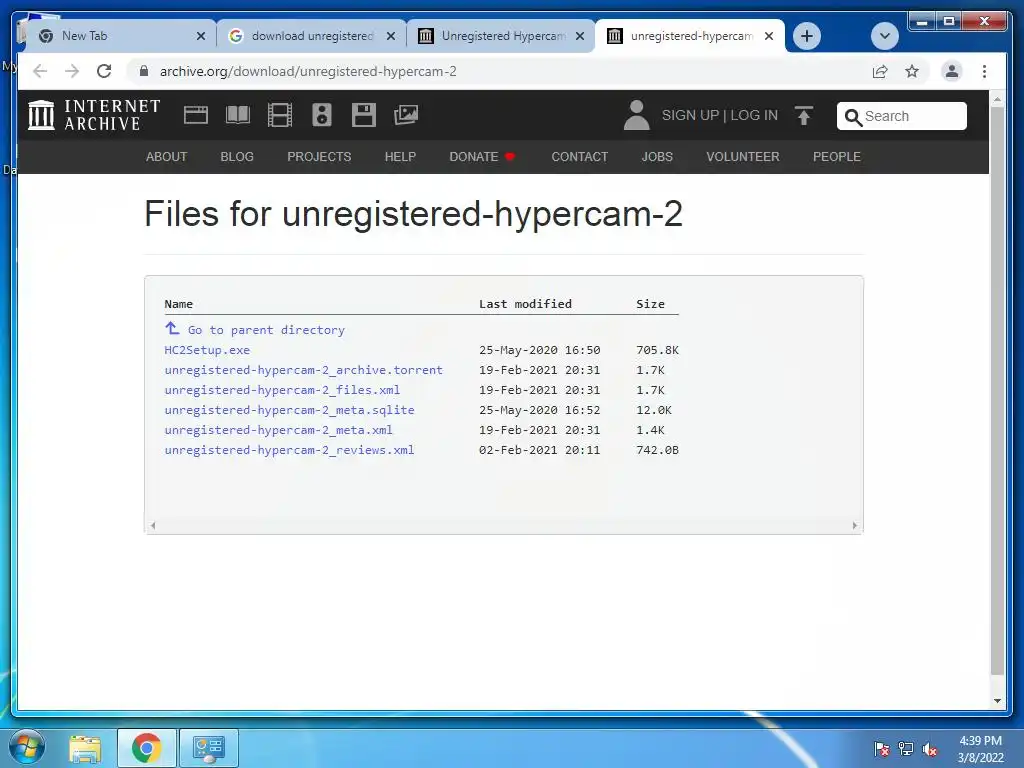Close the download unregistered Google tab
Screen dimensions: 1024x768
tap(391, 36)
